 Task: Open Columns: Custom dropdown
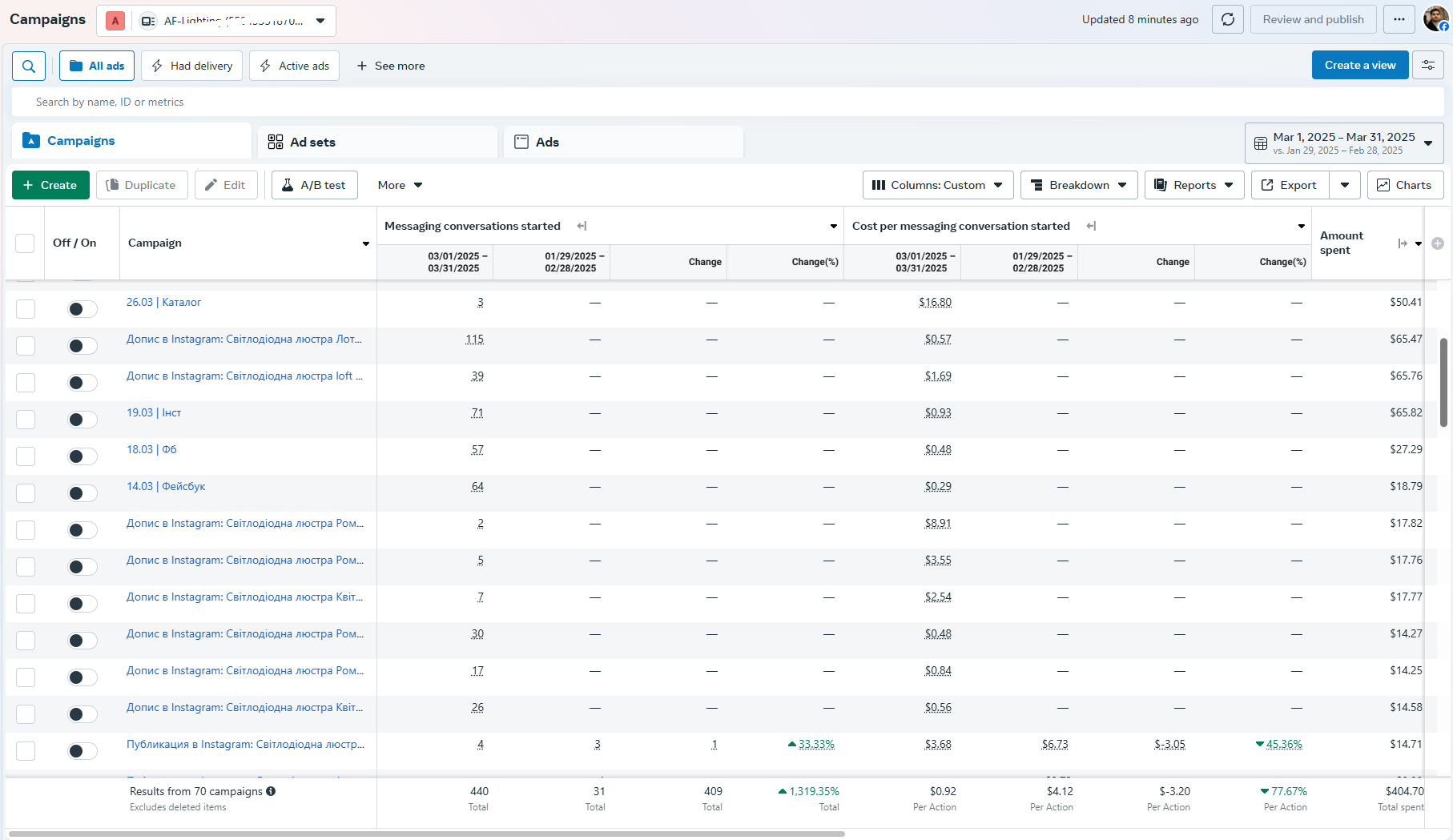tap(938, 185)
